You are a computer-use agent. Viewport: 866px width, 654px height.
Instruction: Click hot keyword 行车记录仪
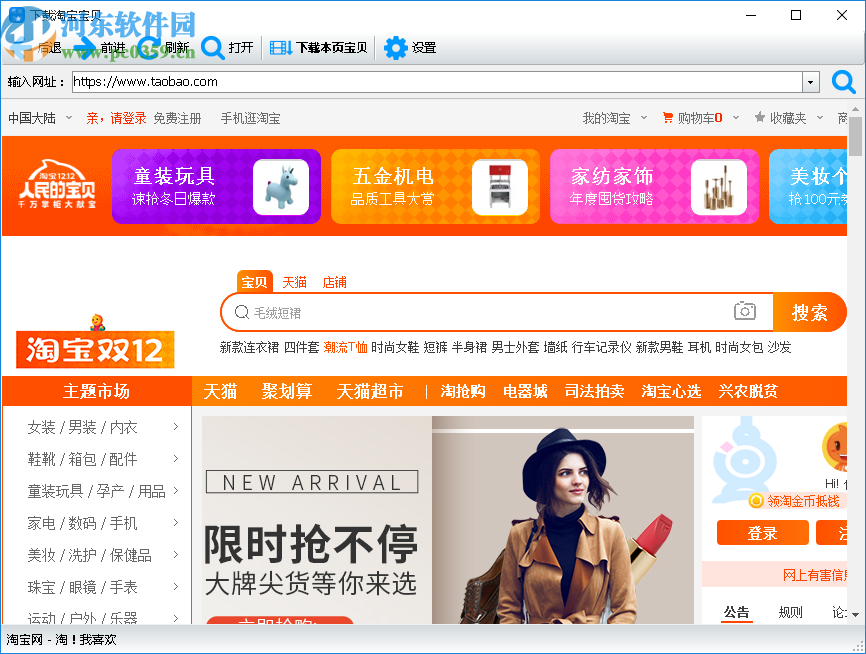tap(601, 347)
